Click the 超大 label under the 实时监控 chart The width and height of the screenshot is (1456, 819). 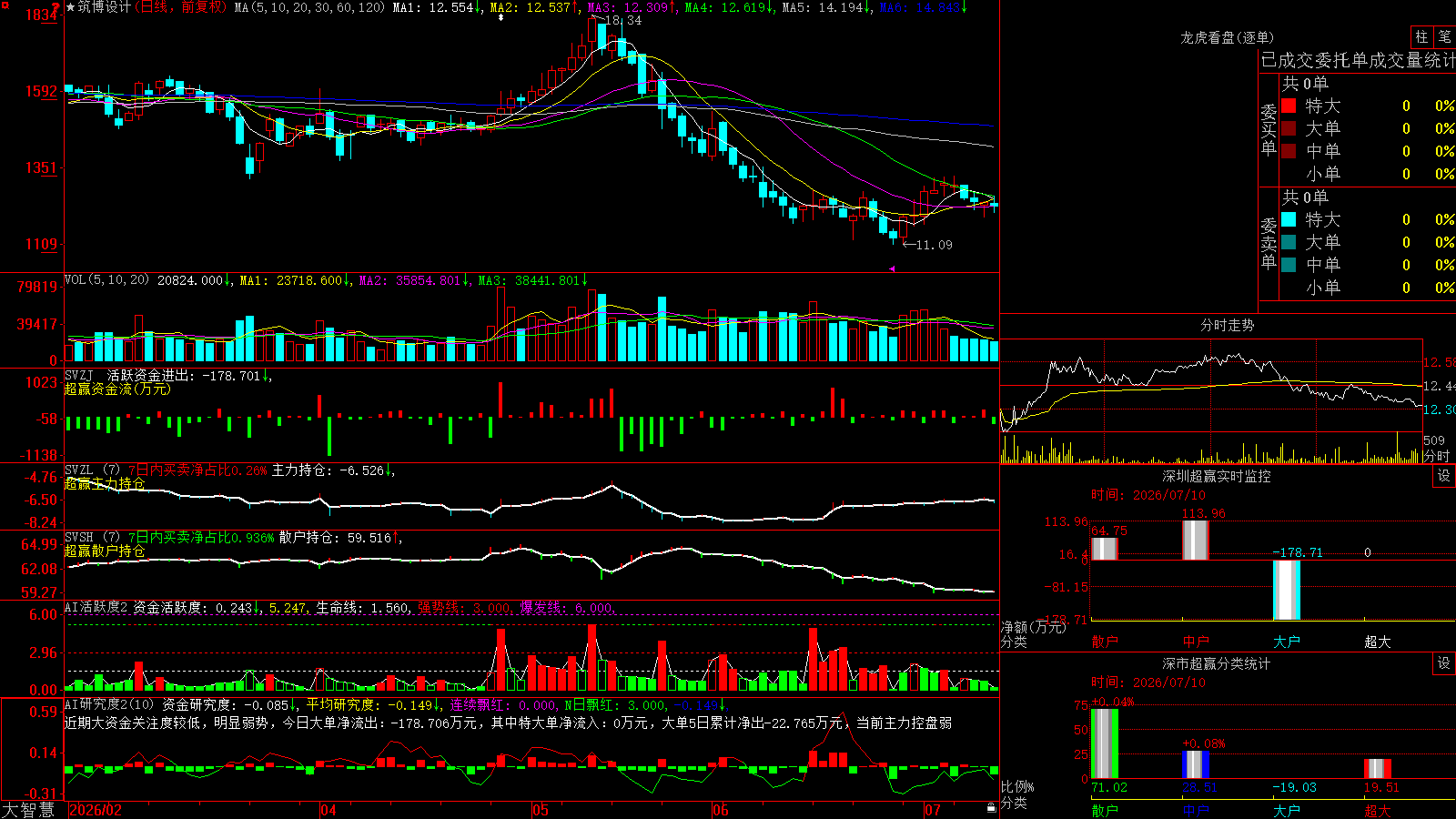click(x=1377, y=642)
